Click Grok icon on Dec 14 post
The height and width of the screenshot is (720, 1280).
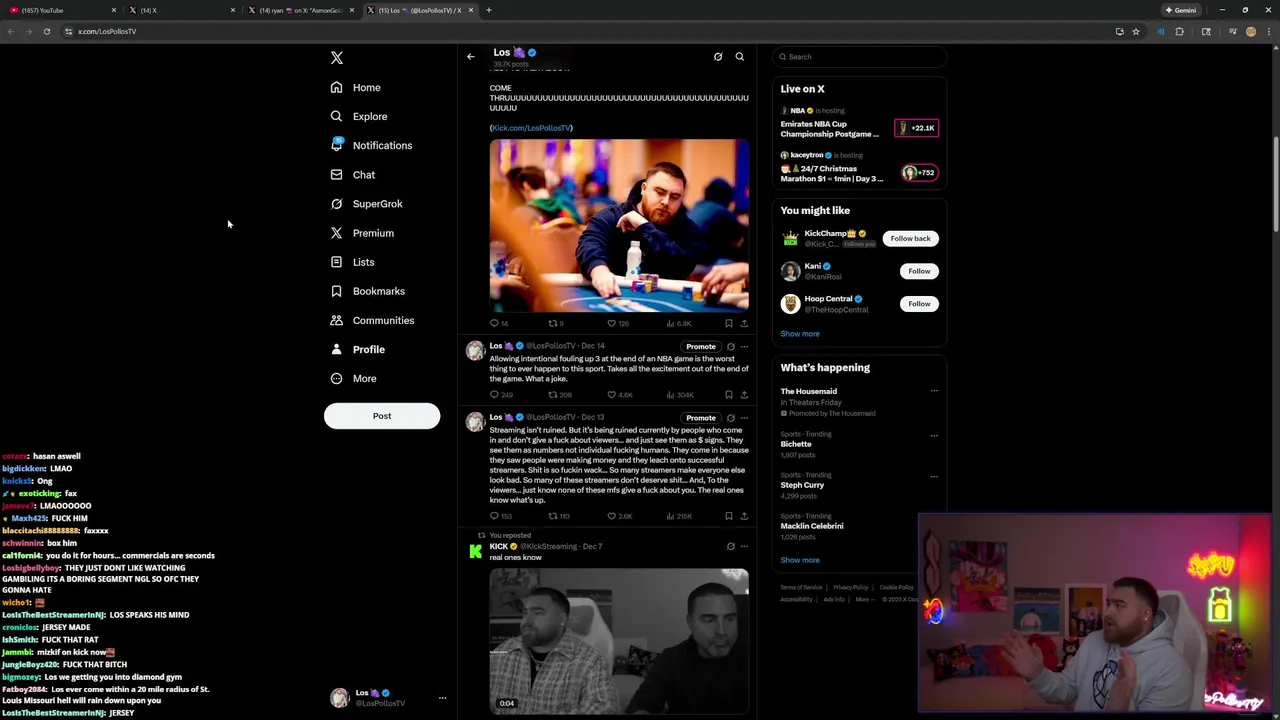730,347
